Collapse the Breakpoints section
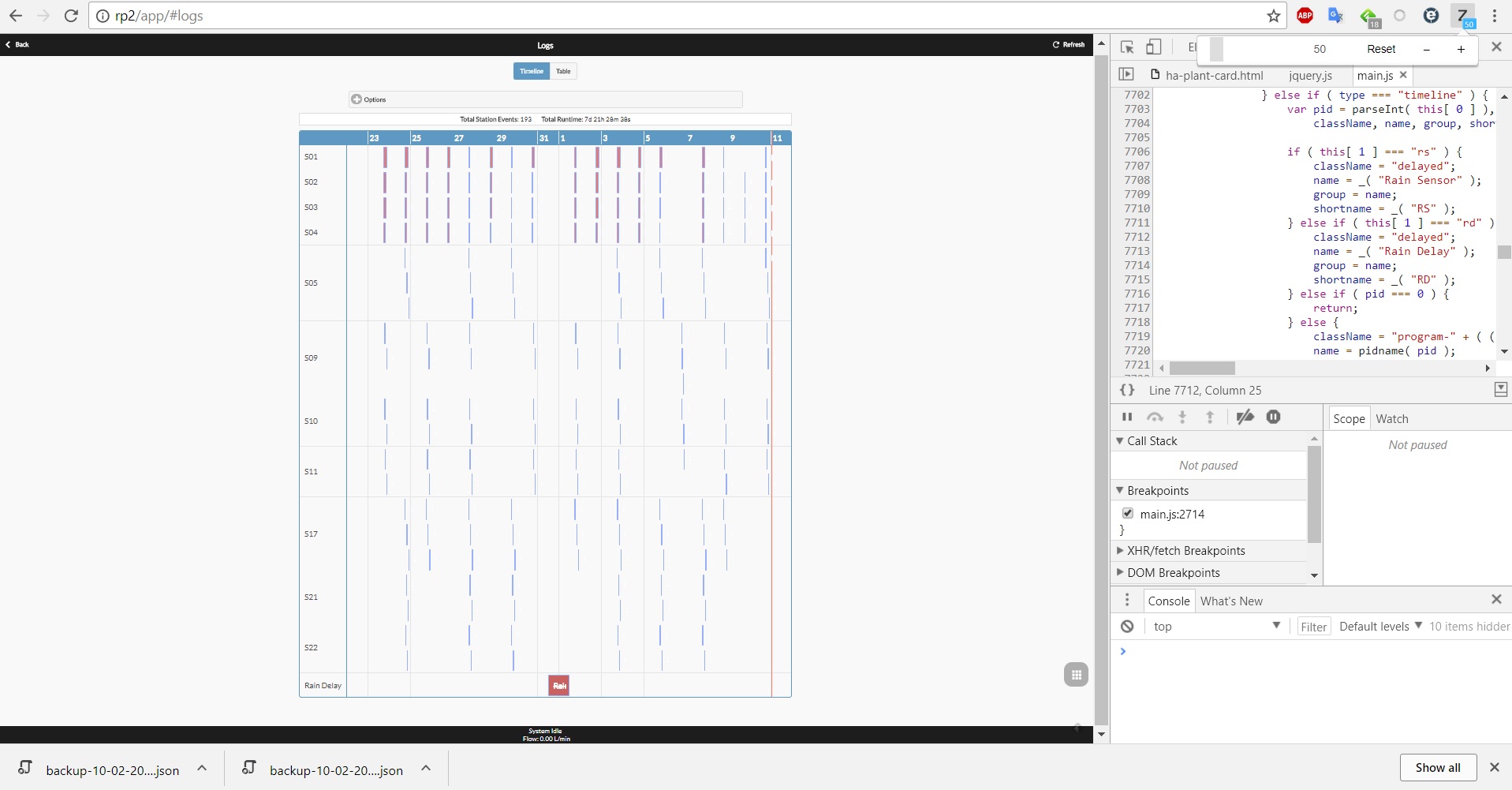This screenshot has height=790, width=1512. tap(1119, 490)
